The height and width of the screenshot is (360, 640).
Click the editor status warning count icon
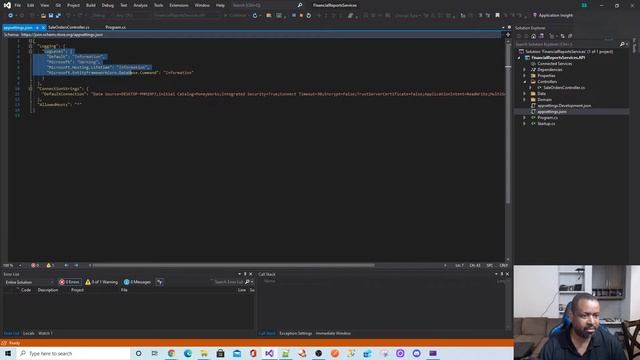tap(49, 265)
